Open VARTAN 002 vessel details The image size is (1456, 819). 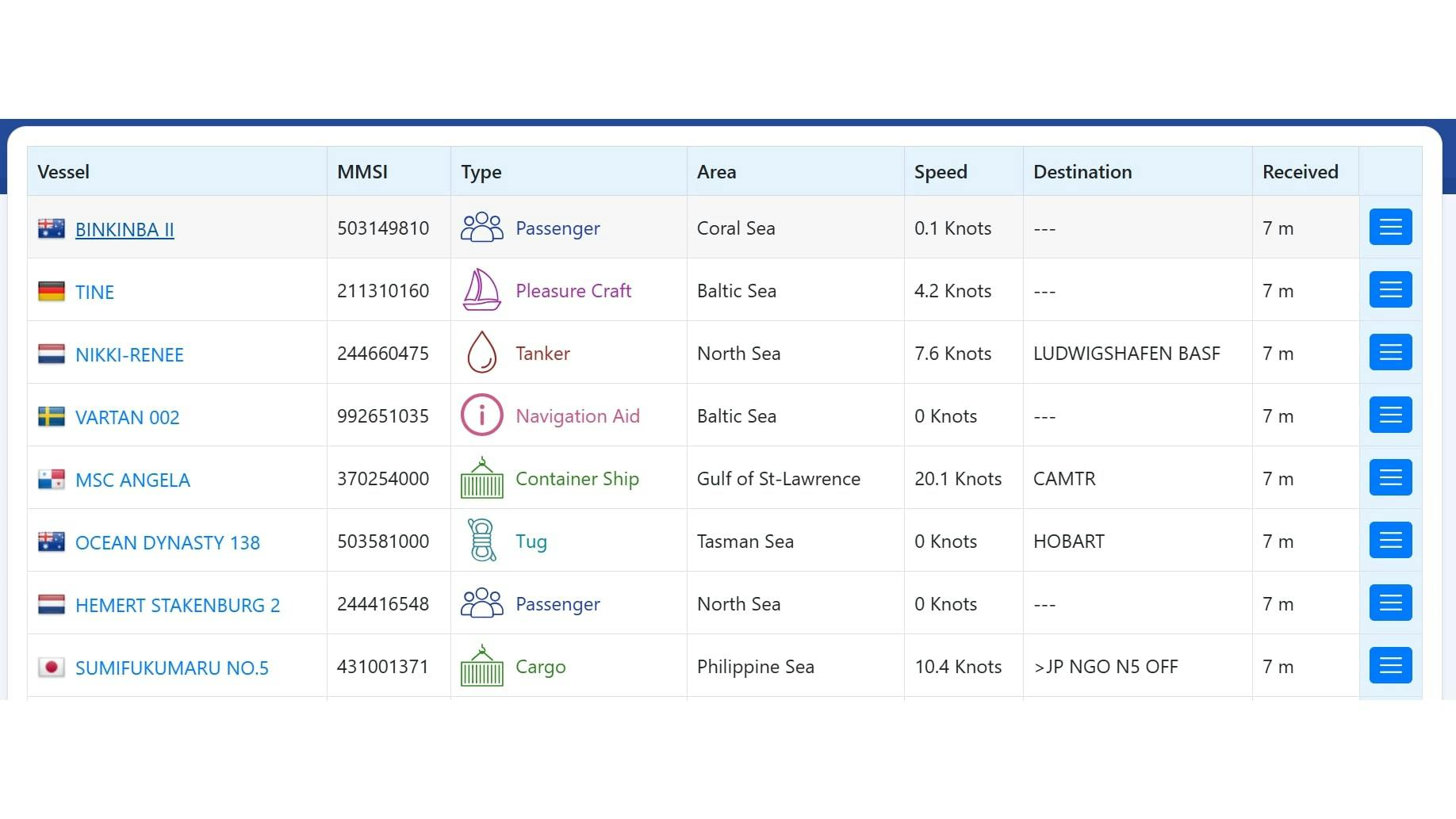127,417
